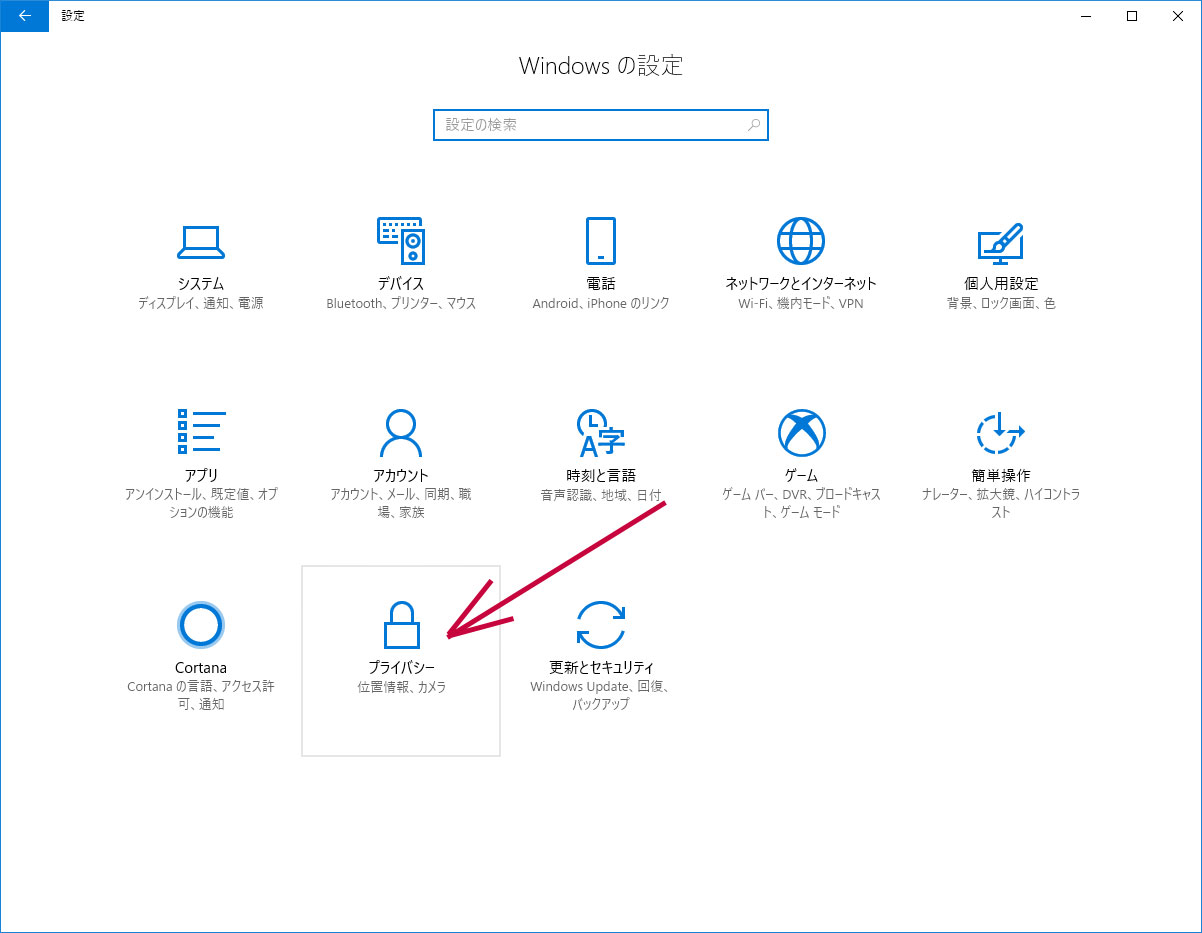
Task: Go back with the arrow button
Action: (x=24, y=16)
